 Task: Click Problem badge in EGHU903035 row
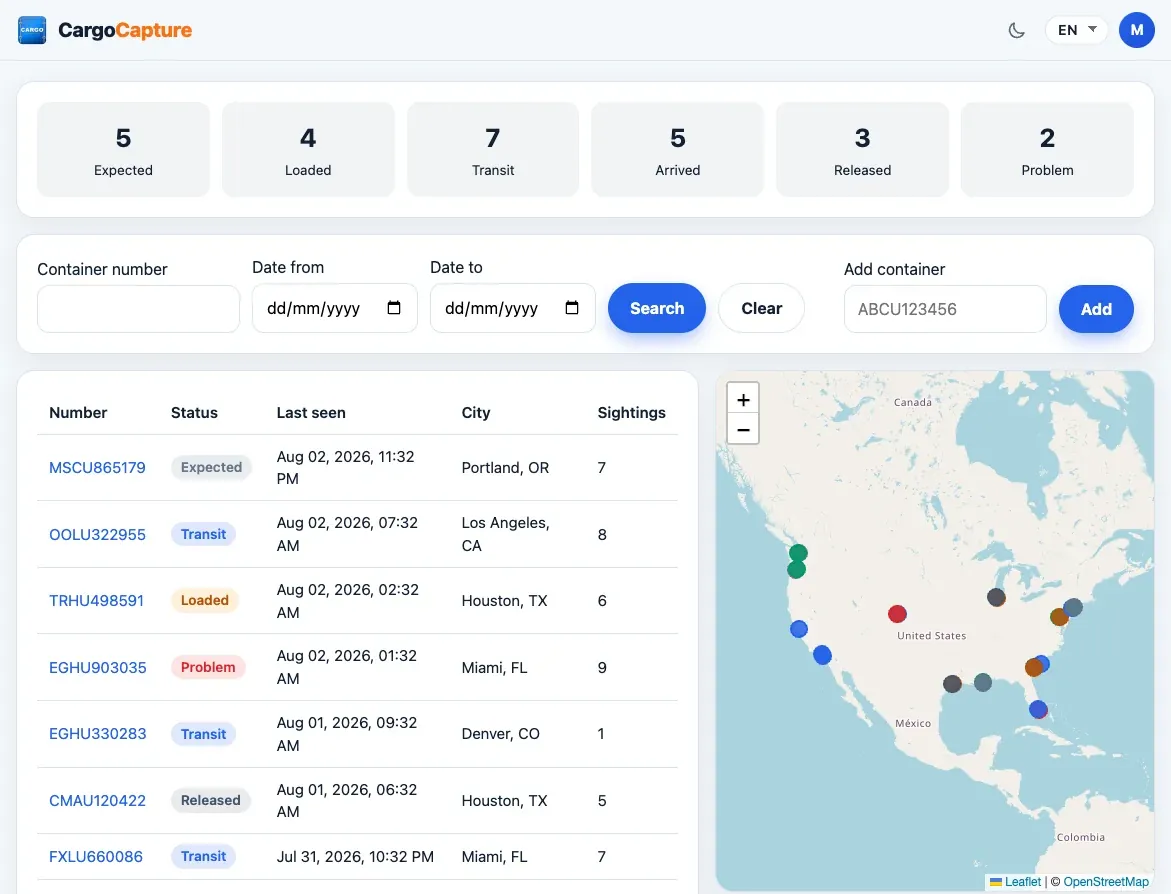point(208,667)
